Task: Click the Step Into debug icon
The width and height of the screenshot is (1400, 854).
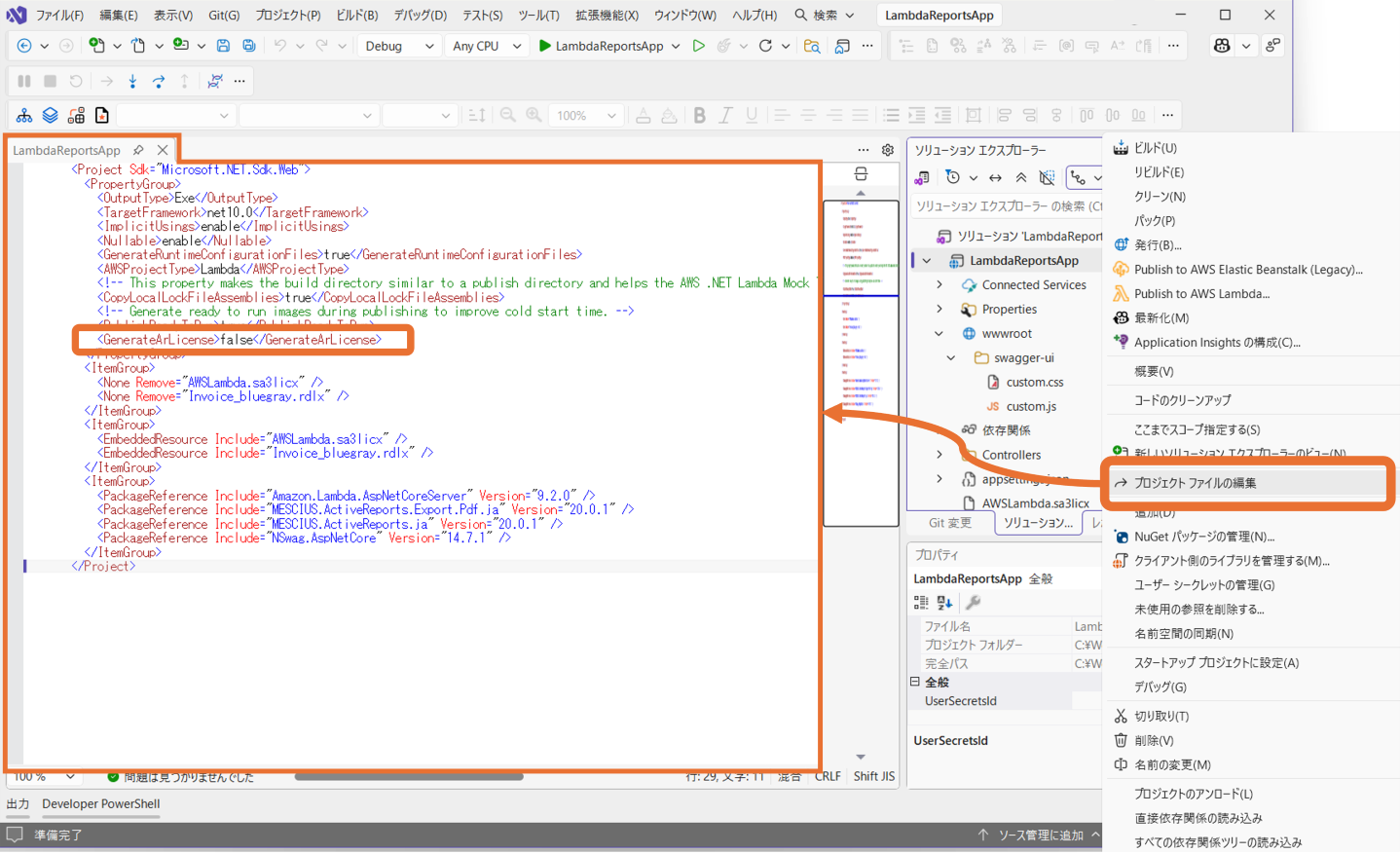Action: click(132, 81)
